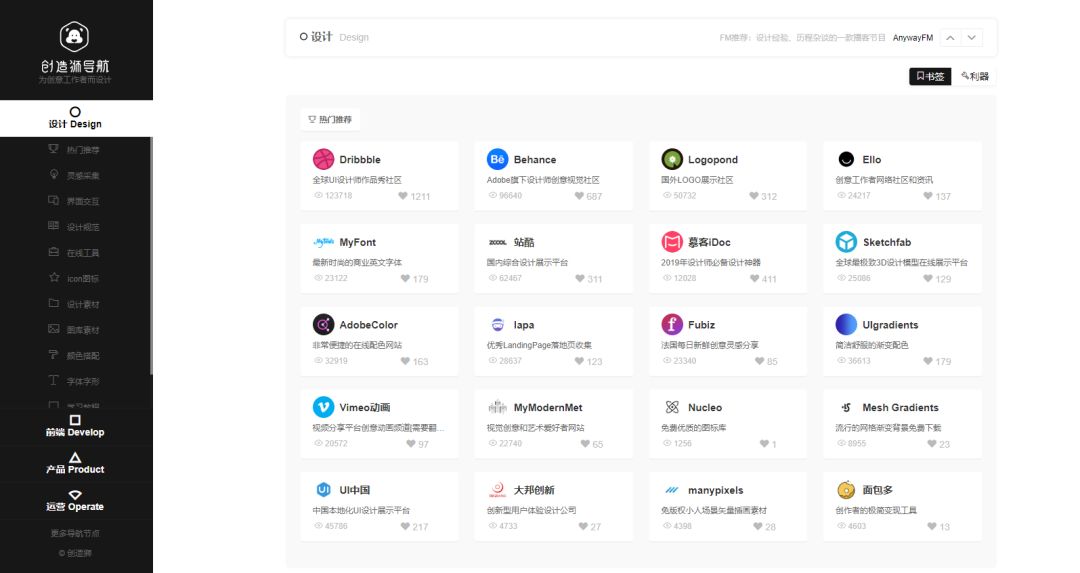The width and height of the screenshot is (1080, 573).
Task: Switch to the 书签 tab
Action: pos(930,76)
